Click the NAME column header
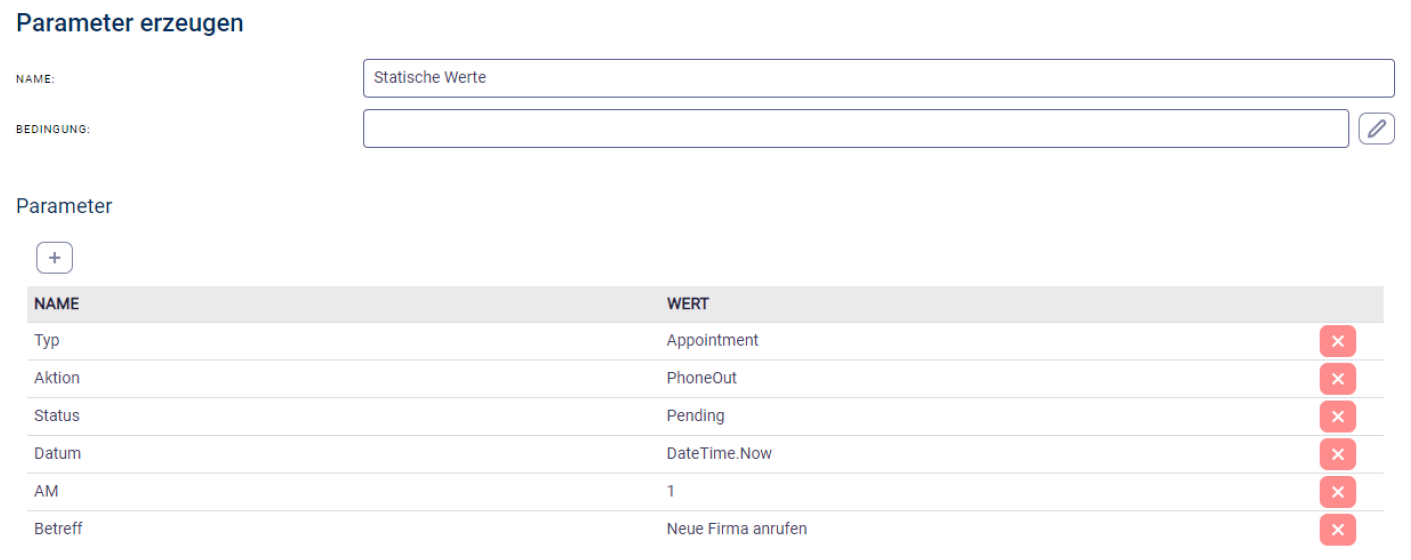Image resolution: width=1411 pixels, height=560 pixels. point(57,304)
